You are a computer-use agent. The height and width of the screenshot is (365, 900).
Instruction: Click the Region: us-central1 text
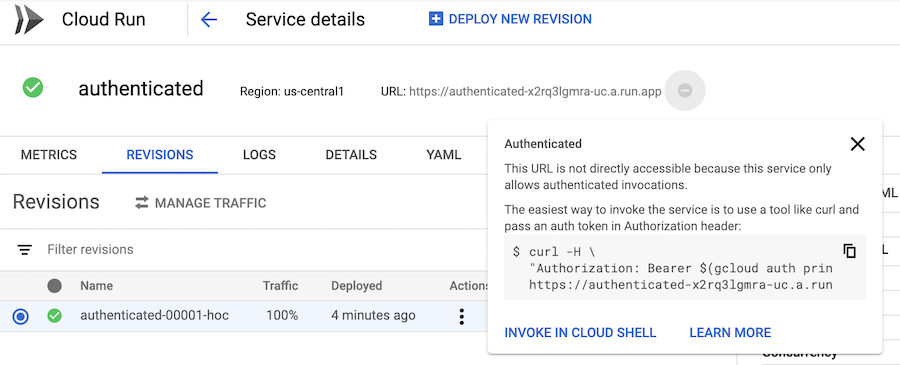click(x=292, y=91)
